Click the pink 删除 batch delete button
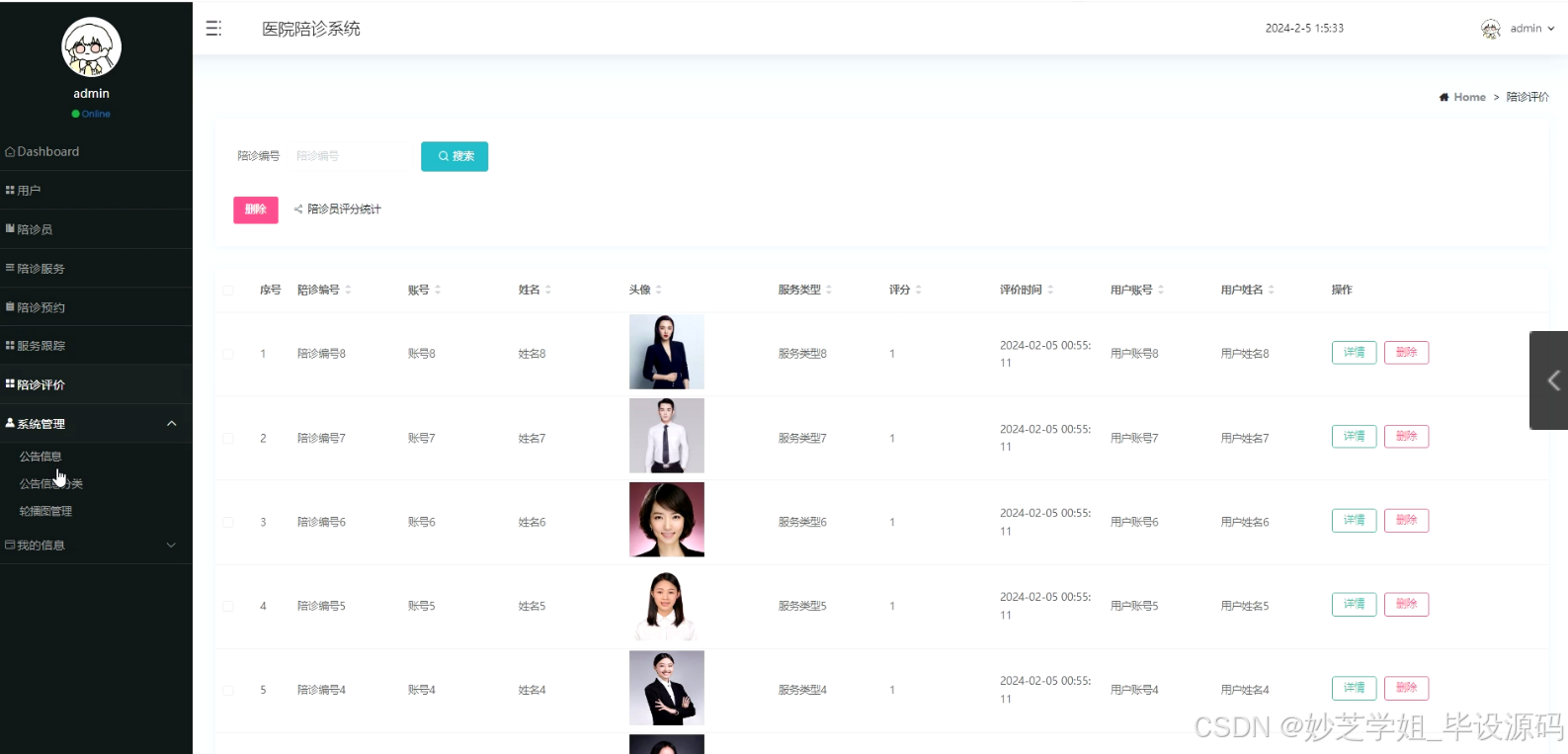 [x=256, y=209]
